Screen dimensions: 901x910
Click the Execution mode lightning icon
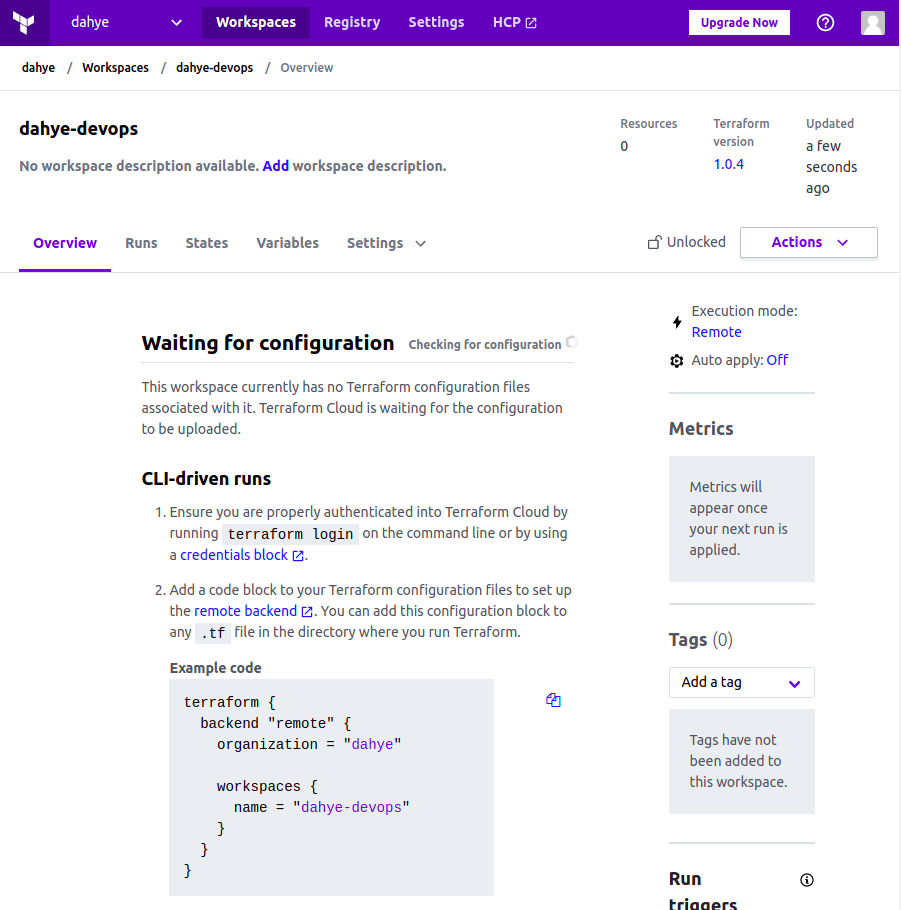(x=677, y=322)
